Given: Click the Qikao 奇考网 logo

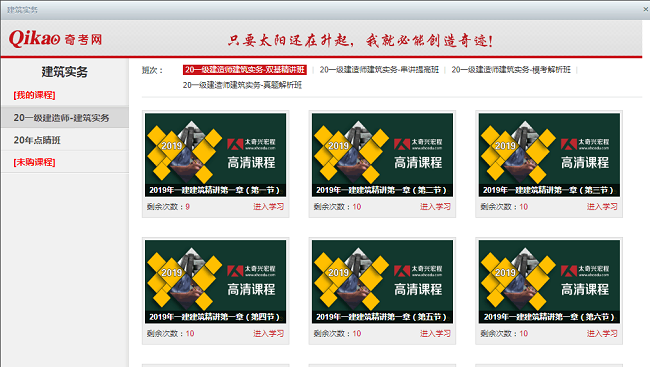Looking at the screenshot, I should (x=56, y=39).
